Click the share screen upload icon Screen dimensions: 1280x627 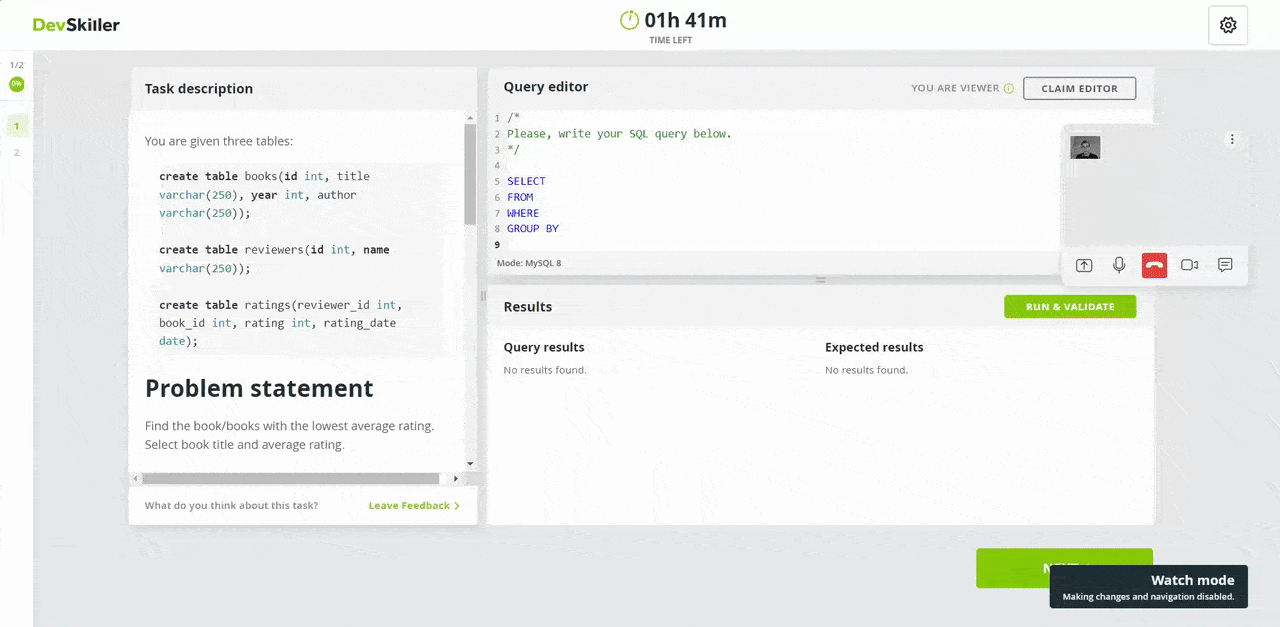pos(1084,265)
